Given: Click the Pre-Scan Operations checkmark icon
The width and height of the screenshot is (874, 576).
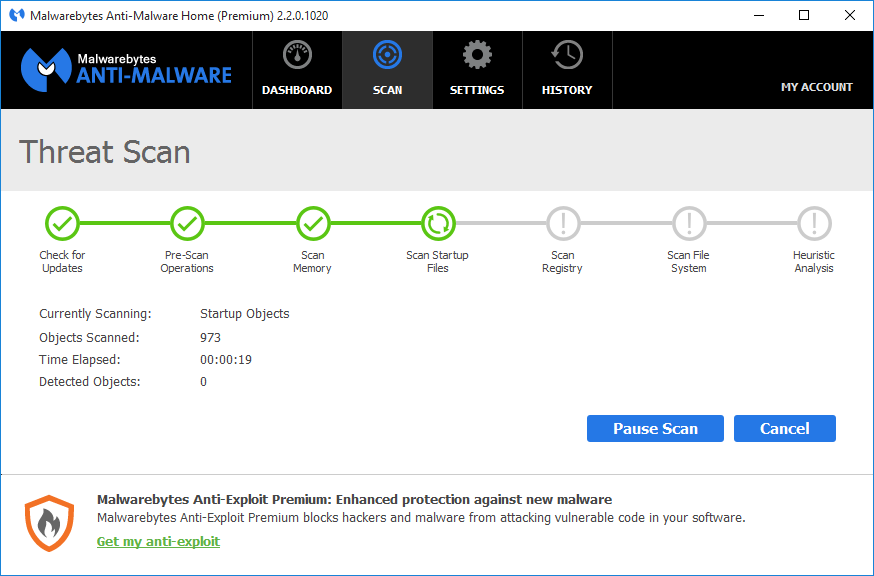Looking at the screenshot, I should click(187, 224).
